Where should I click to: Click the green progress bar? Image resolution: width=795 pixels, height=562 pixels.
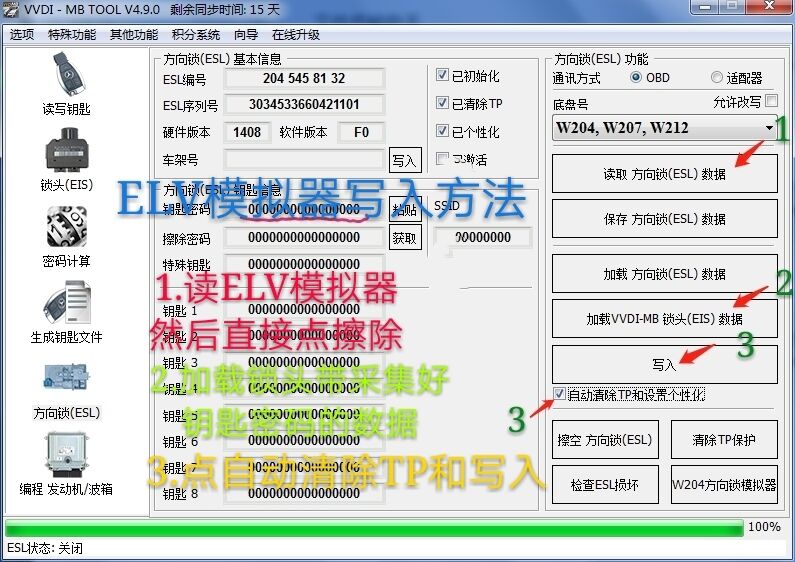(x=374, y=527)
